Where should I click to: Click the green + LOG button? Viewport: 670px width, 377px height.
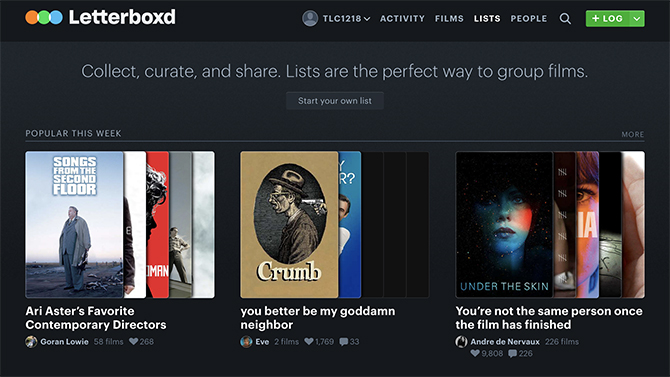coord(607,18)
